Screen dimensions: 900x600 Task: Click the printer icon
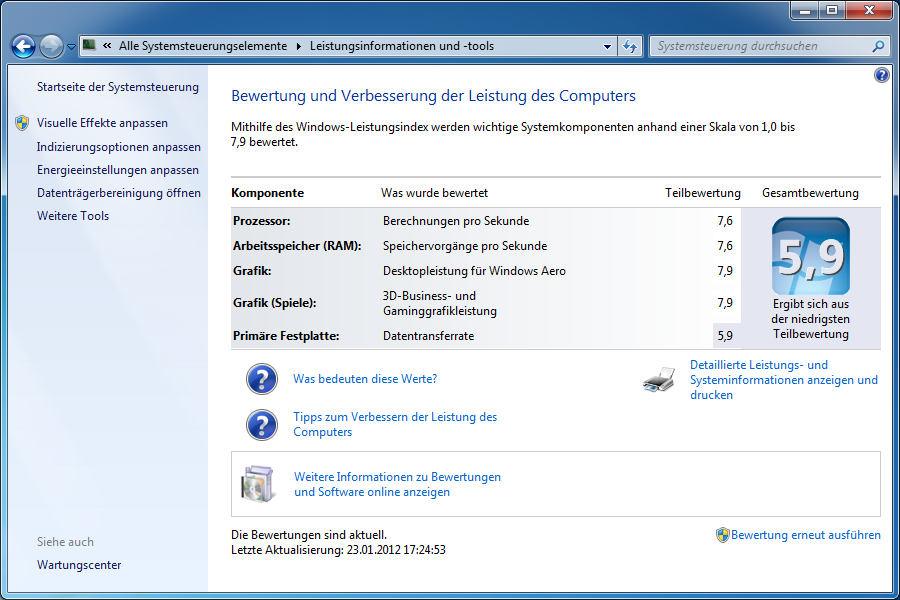(659, 380)
